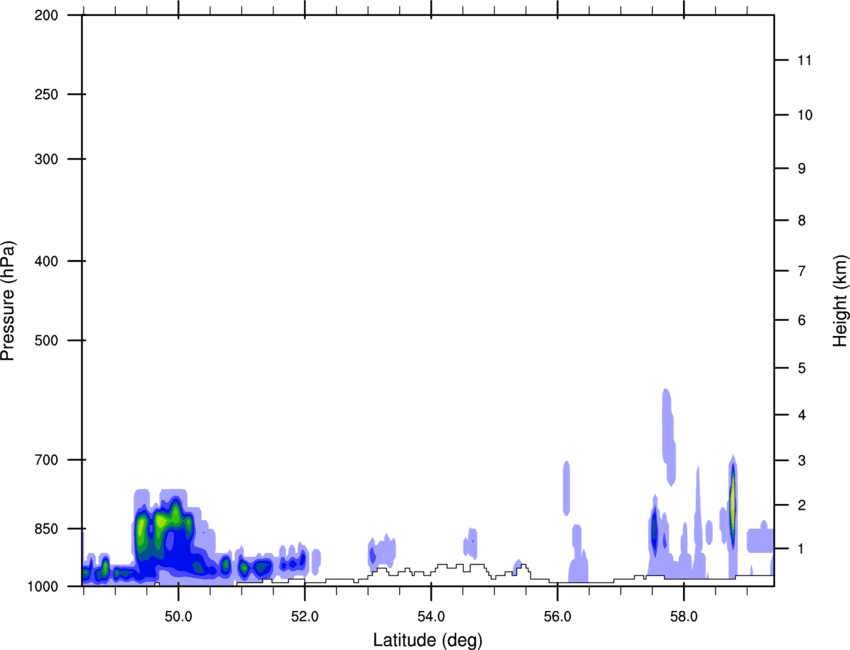Select the 1000 pressure tick label
This screenshot has height=650, width=850.
pyautogui.click(x=42, y=587)
